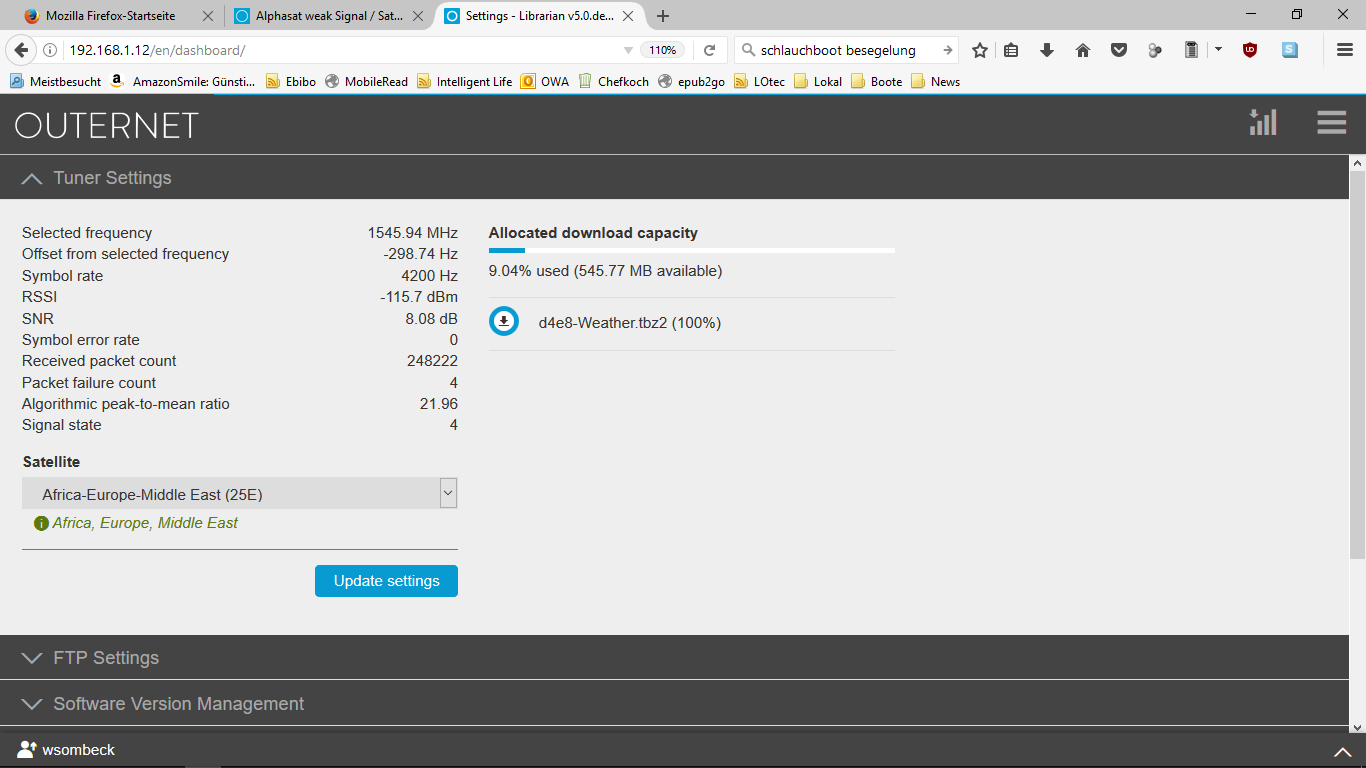Open site identity info icon in address bar

click(x=49, y=50)
